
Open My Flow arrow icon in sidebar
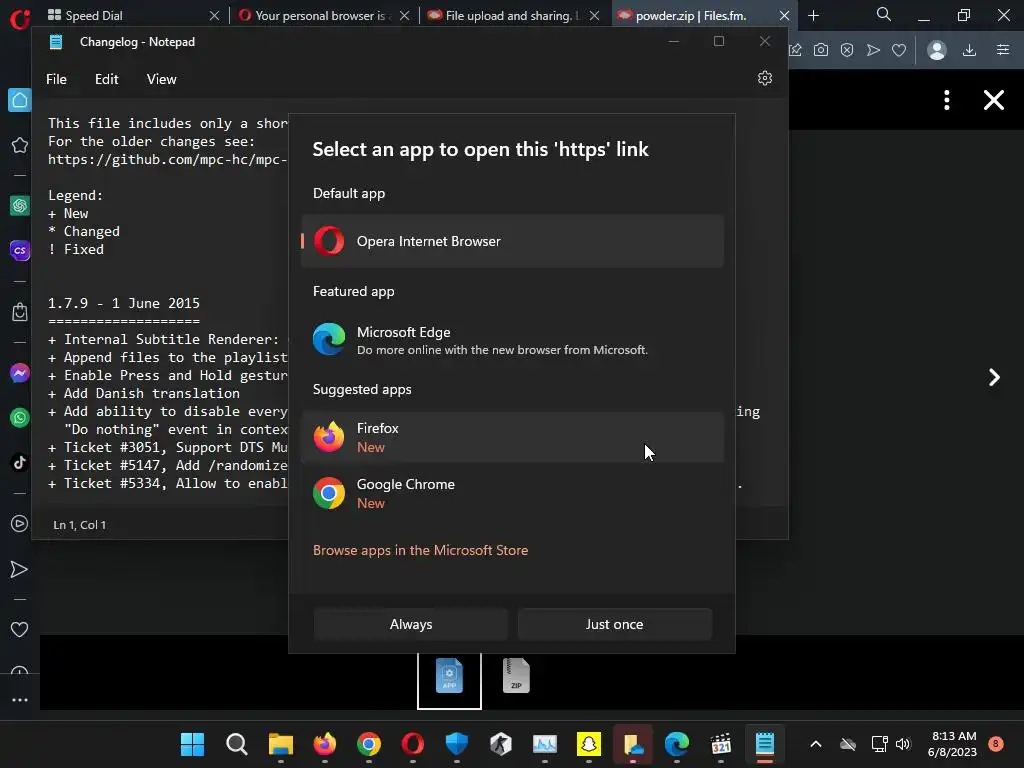pyautogui.click(x=20, y=569)
